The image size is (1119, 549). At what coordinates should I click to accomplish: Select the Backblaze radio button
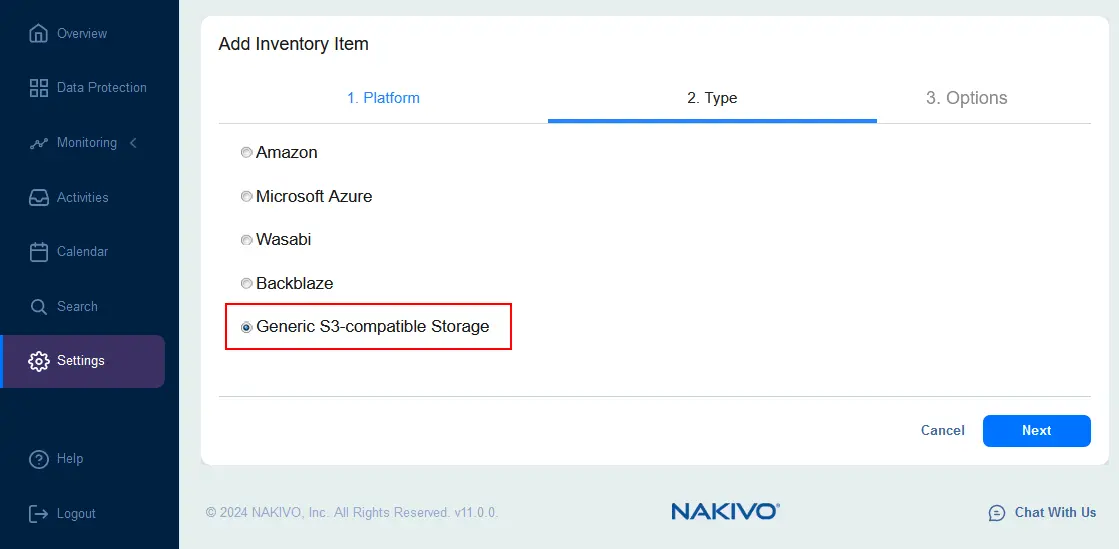pyautogui.click(x=246, y=283)
